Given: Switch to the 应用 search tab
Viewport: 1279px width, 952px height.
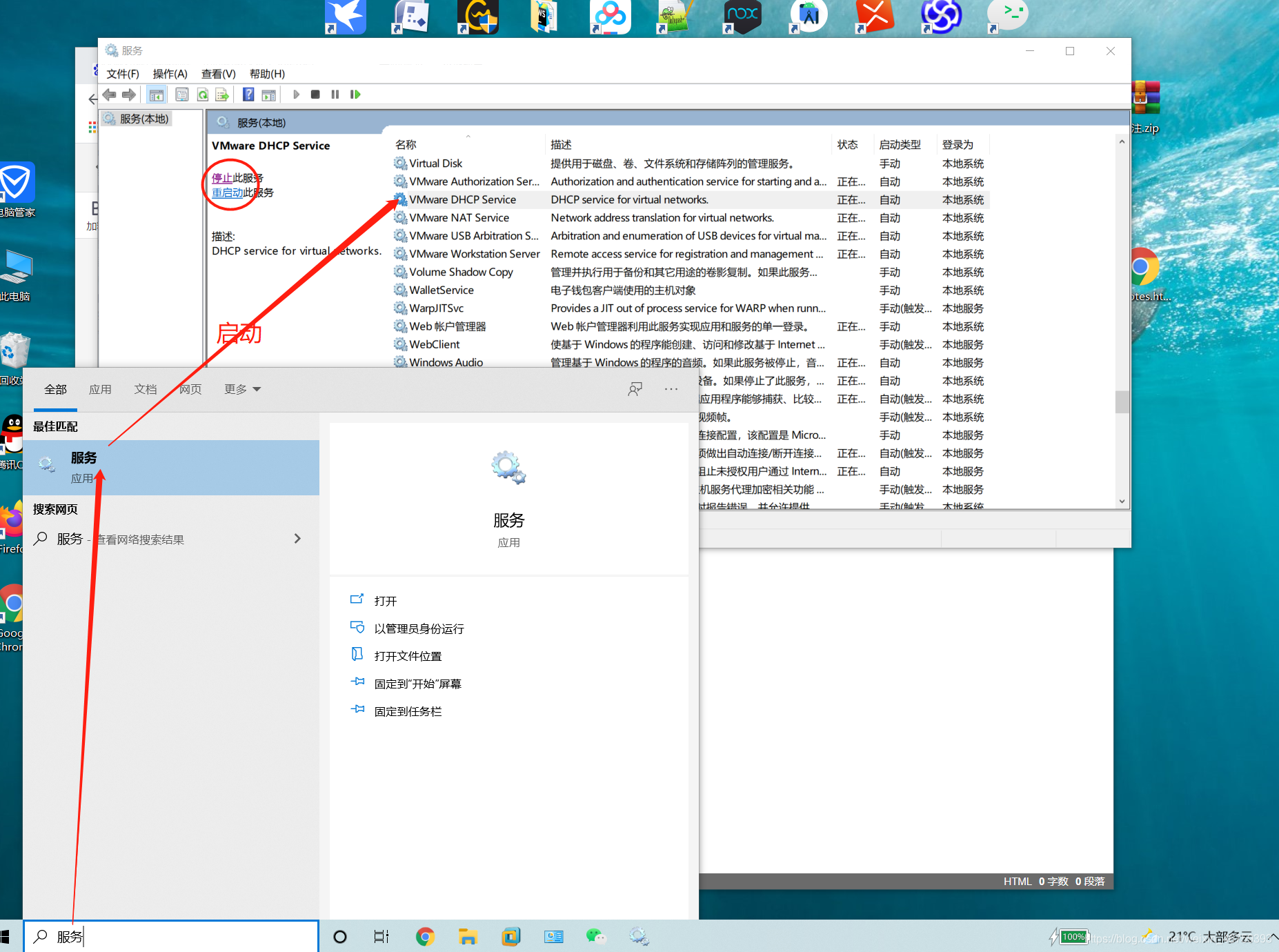Looking at the screenshot, I should tap(100, 389).
